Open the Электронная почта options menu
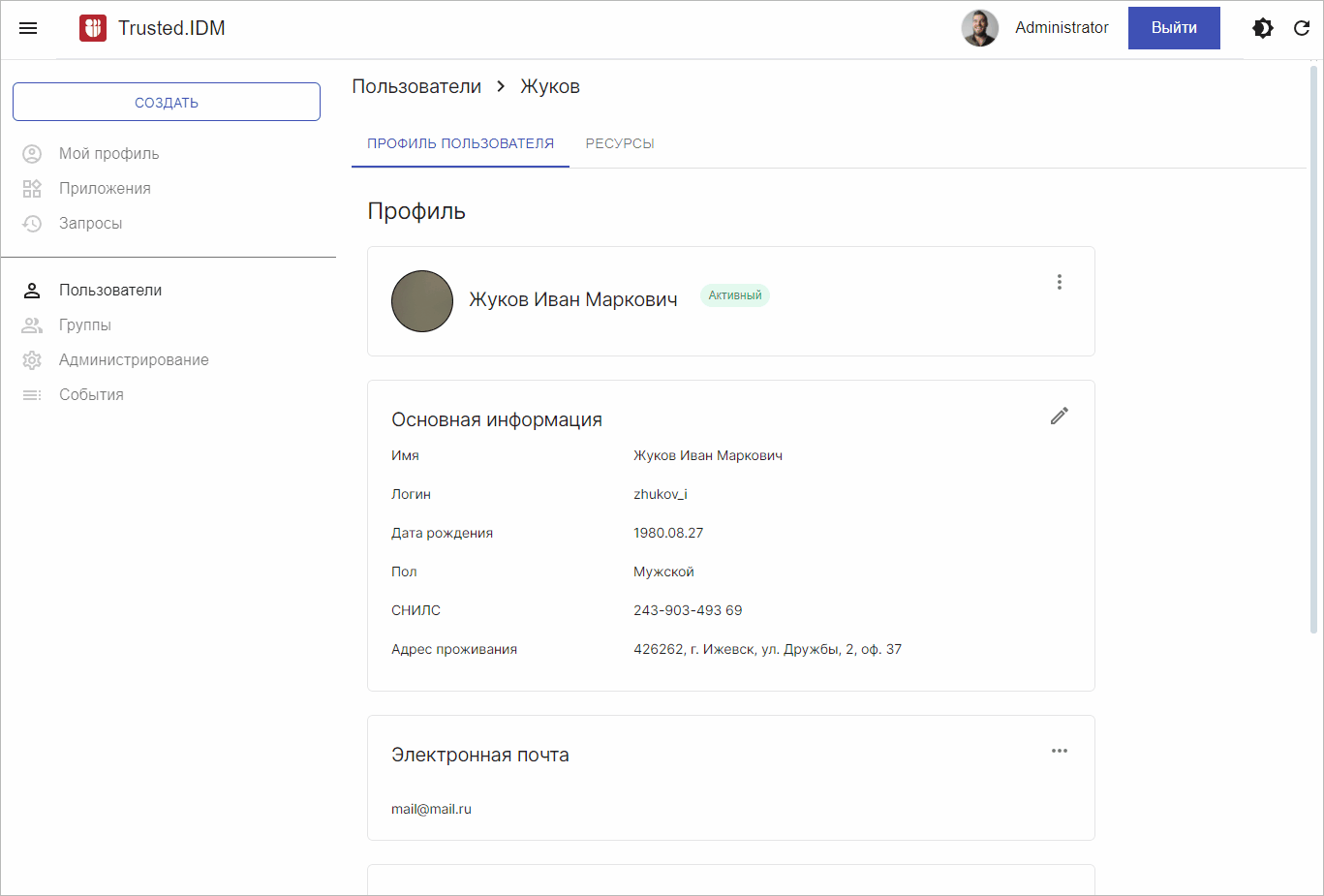Screen dimensions: 1324x896 (x=1059, y=751)
